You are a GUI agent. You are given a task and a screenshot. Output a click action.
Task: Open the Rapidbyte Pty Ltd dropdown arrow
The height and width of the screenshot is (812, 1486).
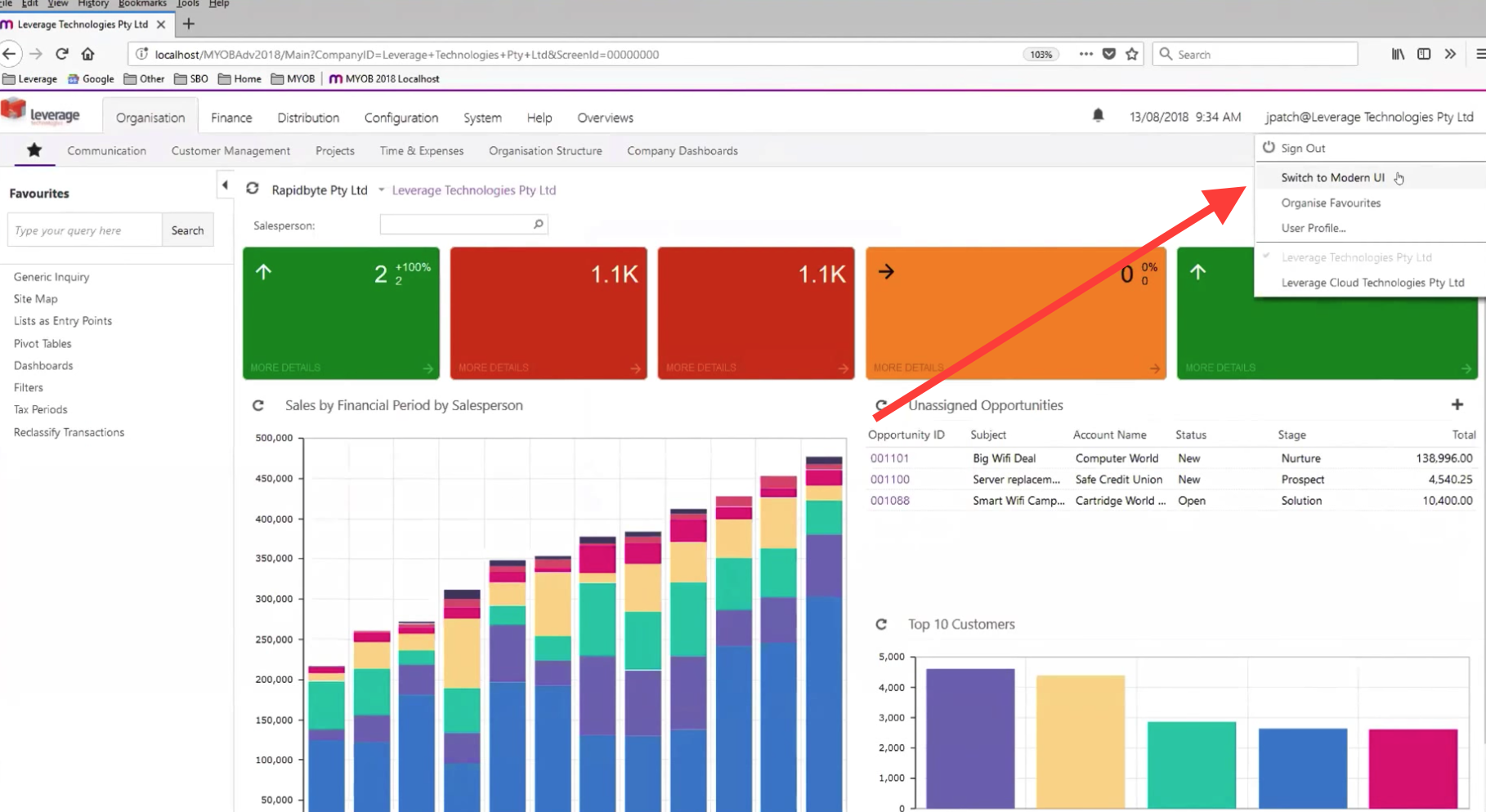tap(381, 190)
